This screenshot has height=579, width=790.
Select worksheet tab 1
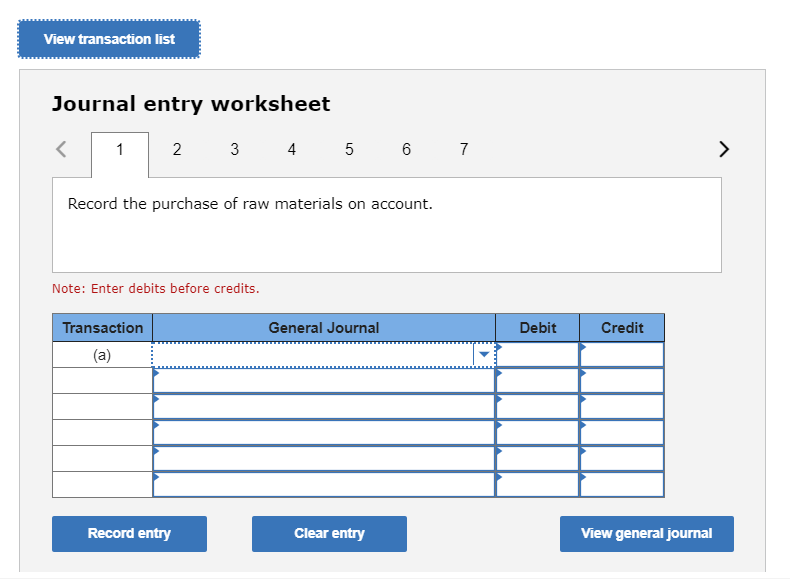pos(120,154)
